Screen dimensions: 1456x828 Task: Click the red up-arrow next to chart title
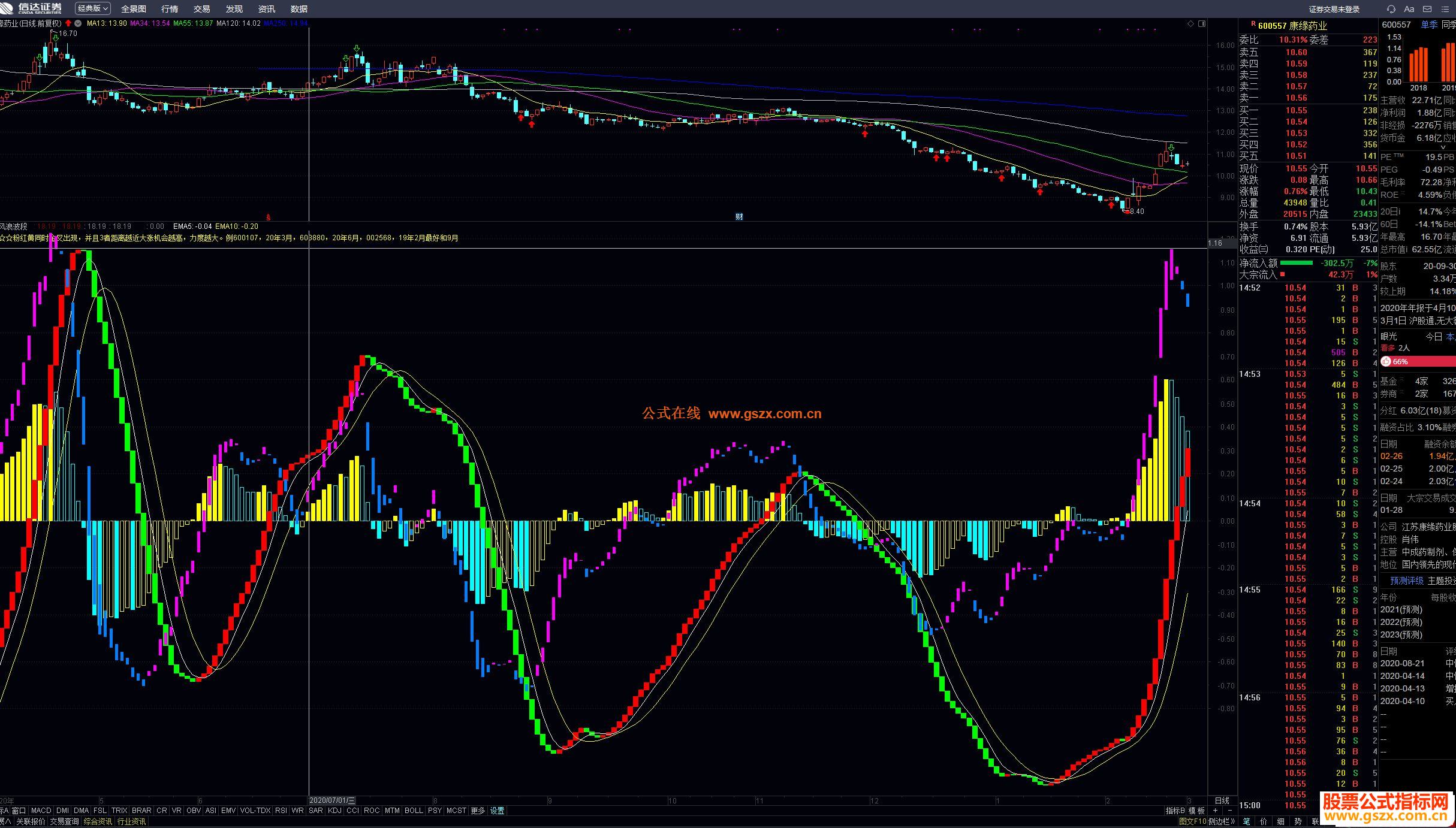click(x=68, y=23)
